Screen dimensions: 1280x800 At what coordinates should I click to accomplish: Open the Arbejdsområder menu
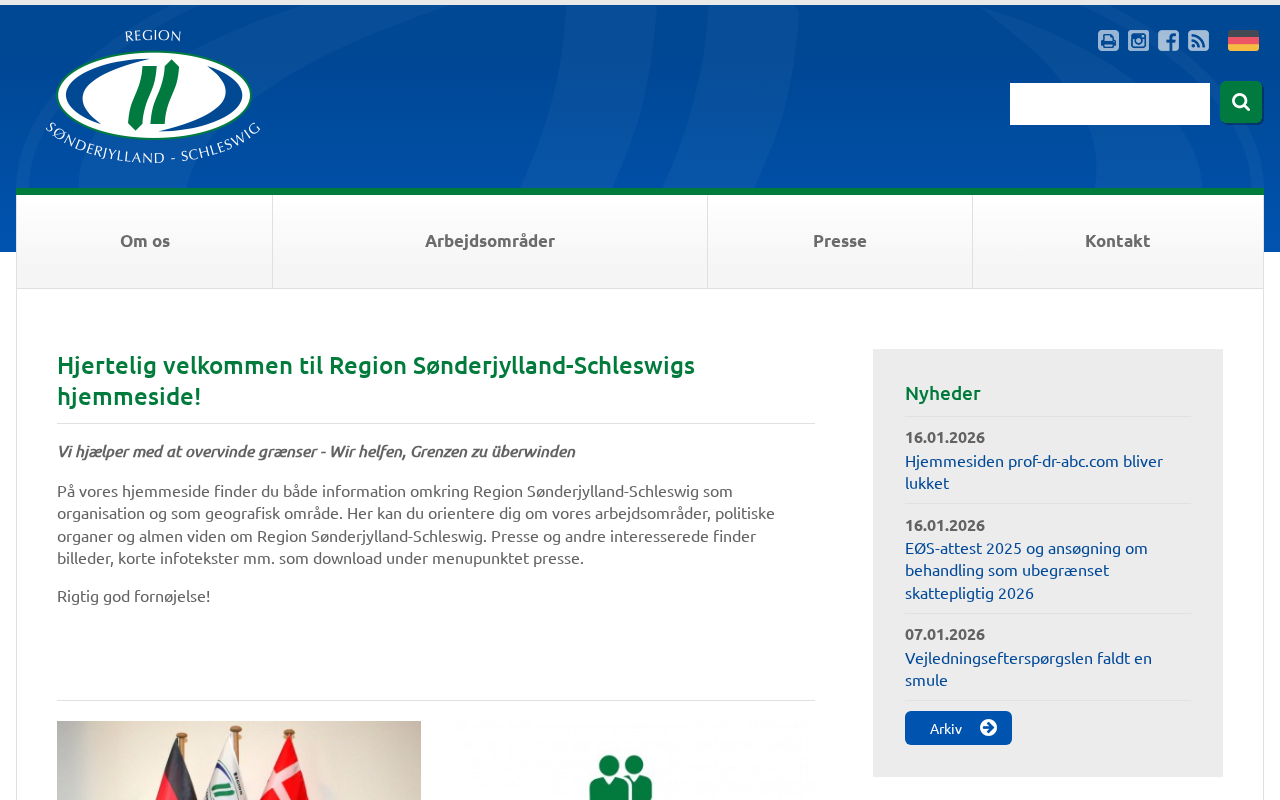[490, 241]
